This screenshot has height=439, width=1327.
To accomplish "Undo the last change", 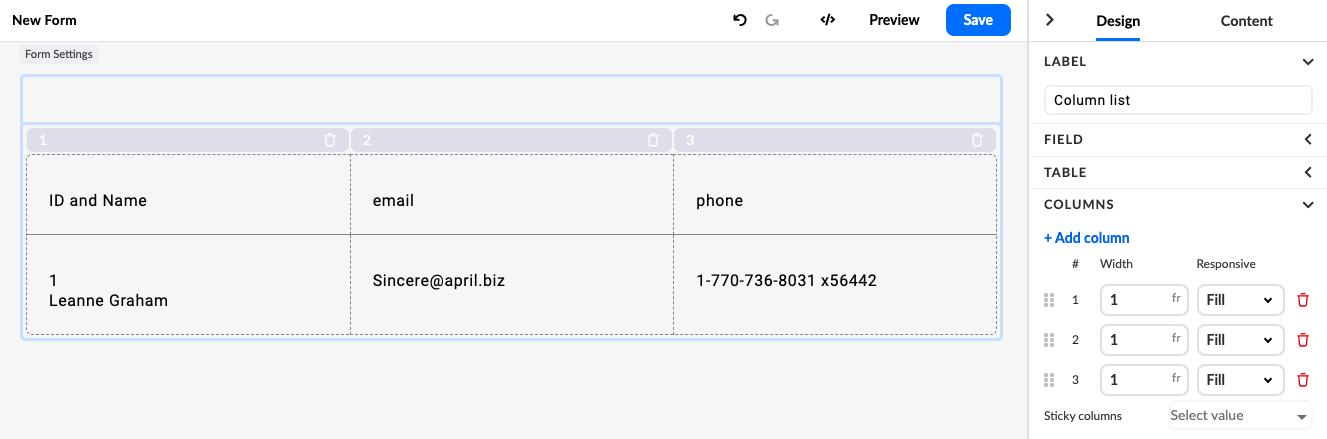I will pyautogui.click(x=740, y=20).
